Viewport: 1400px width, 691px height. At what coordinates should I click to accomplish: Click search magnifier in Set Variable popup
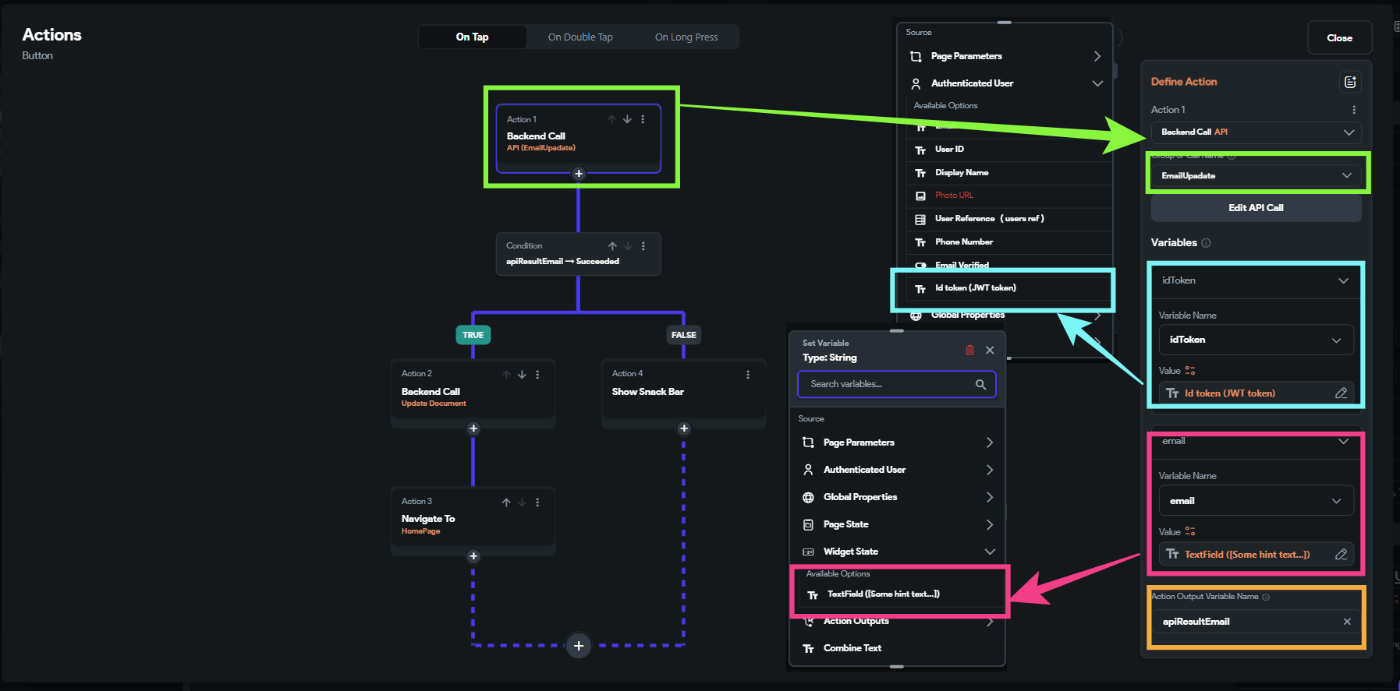981,384
